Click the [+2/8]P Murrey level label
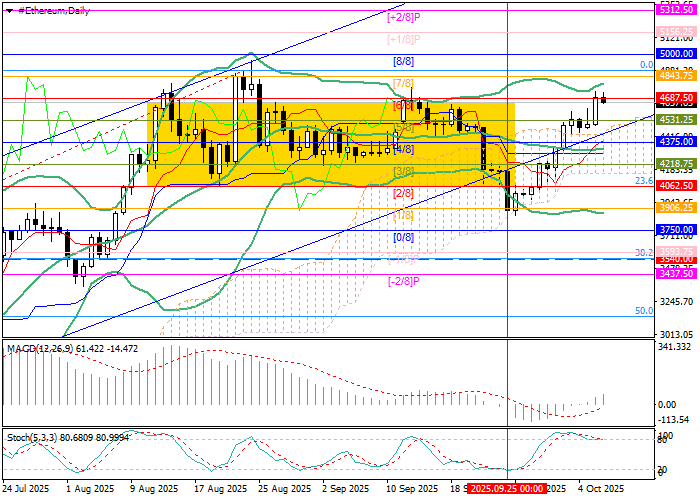Viewport: 700px width, 500px height. tap(402, 17)
